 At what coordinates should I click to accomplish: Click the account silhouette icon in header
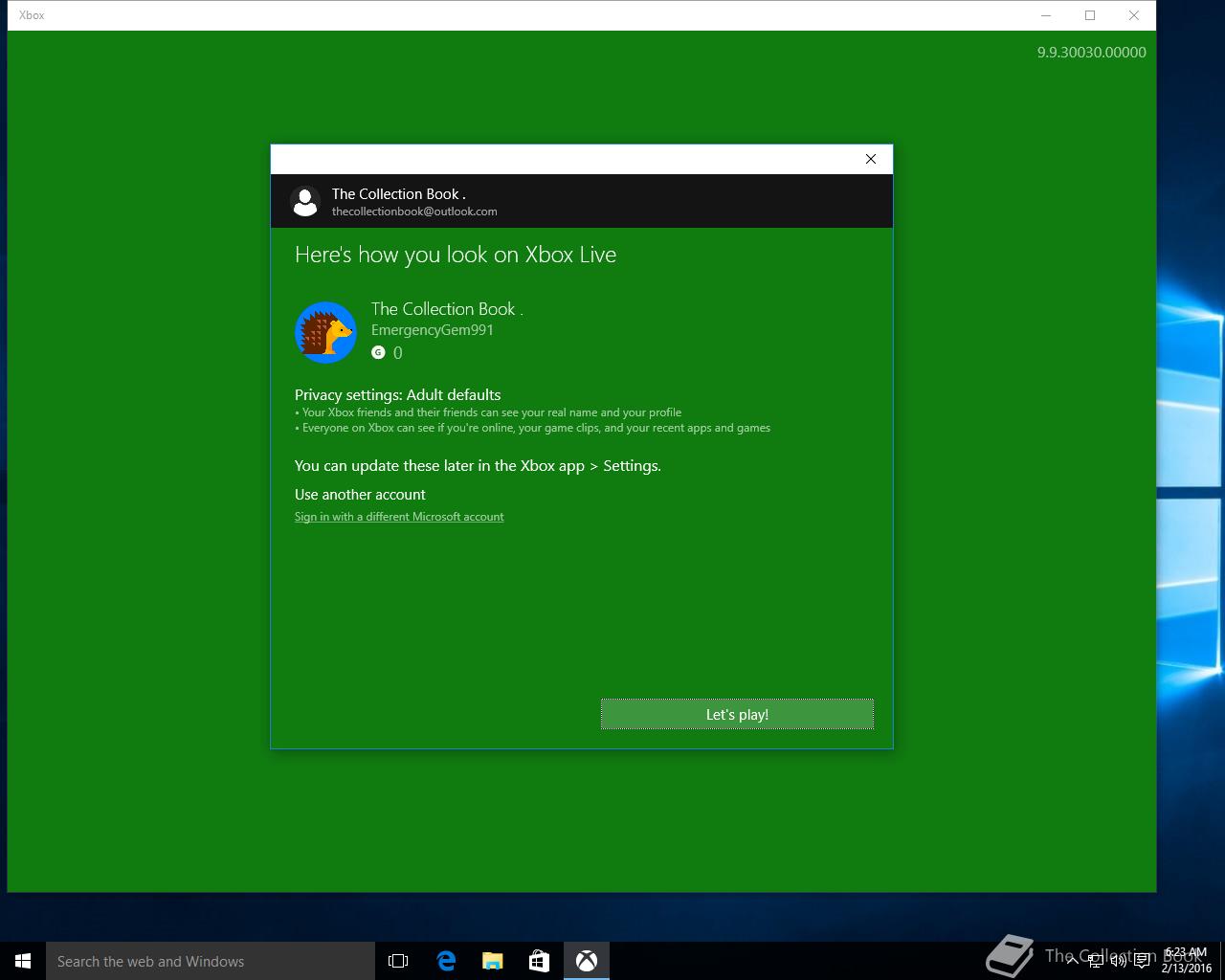[305, 201]
